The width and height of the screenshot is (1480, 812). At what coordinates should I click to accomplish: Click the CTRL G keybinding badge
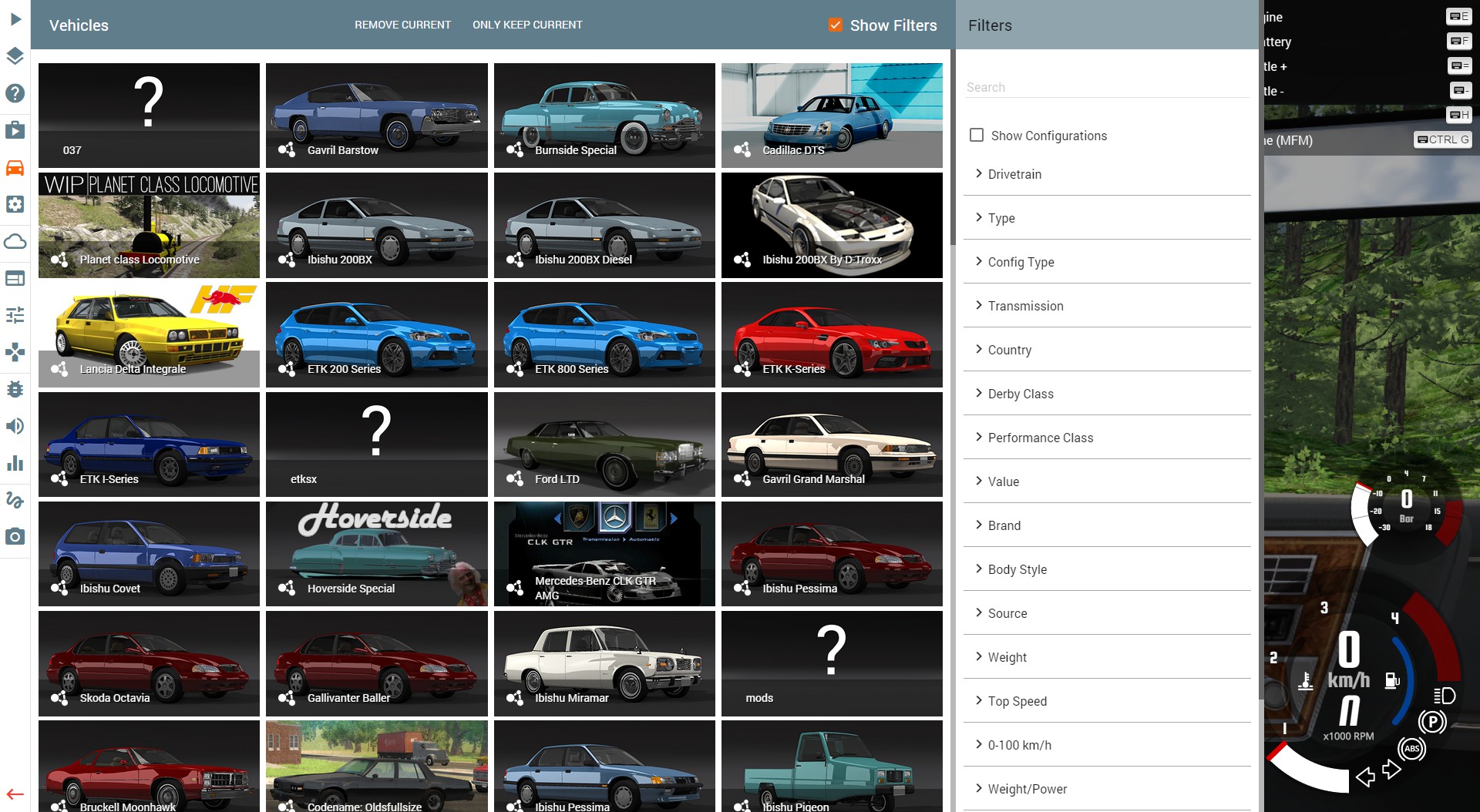click(x=1443, y=139)
